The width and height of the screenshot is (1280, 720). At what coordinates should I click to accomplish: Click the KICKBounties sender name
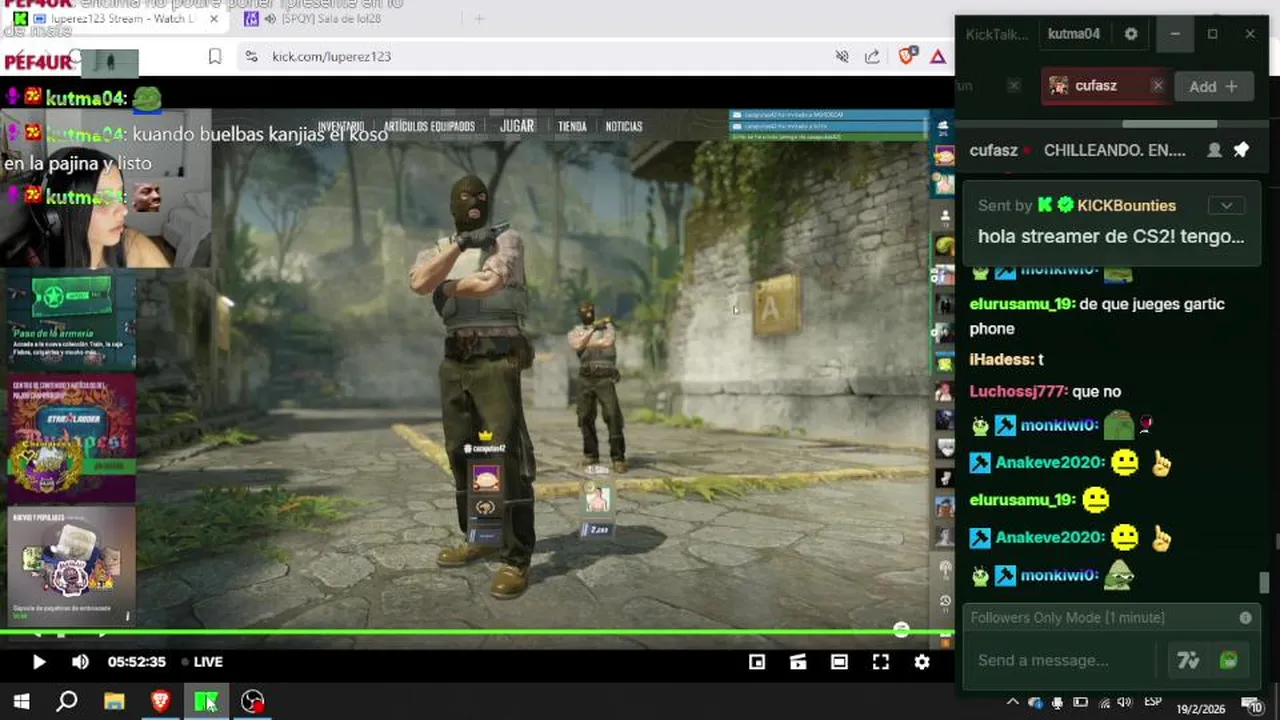[1126, 205]
